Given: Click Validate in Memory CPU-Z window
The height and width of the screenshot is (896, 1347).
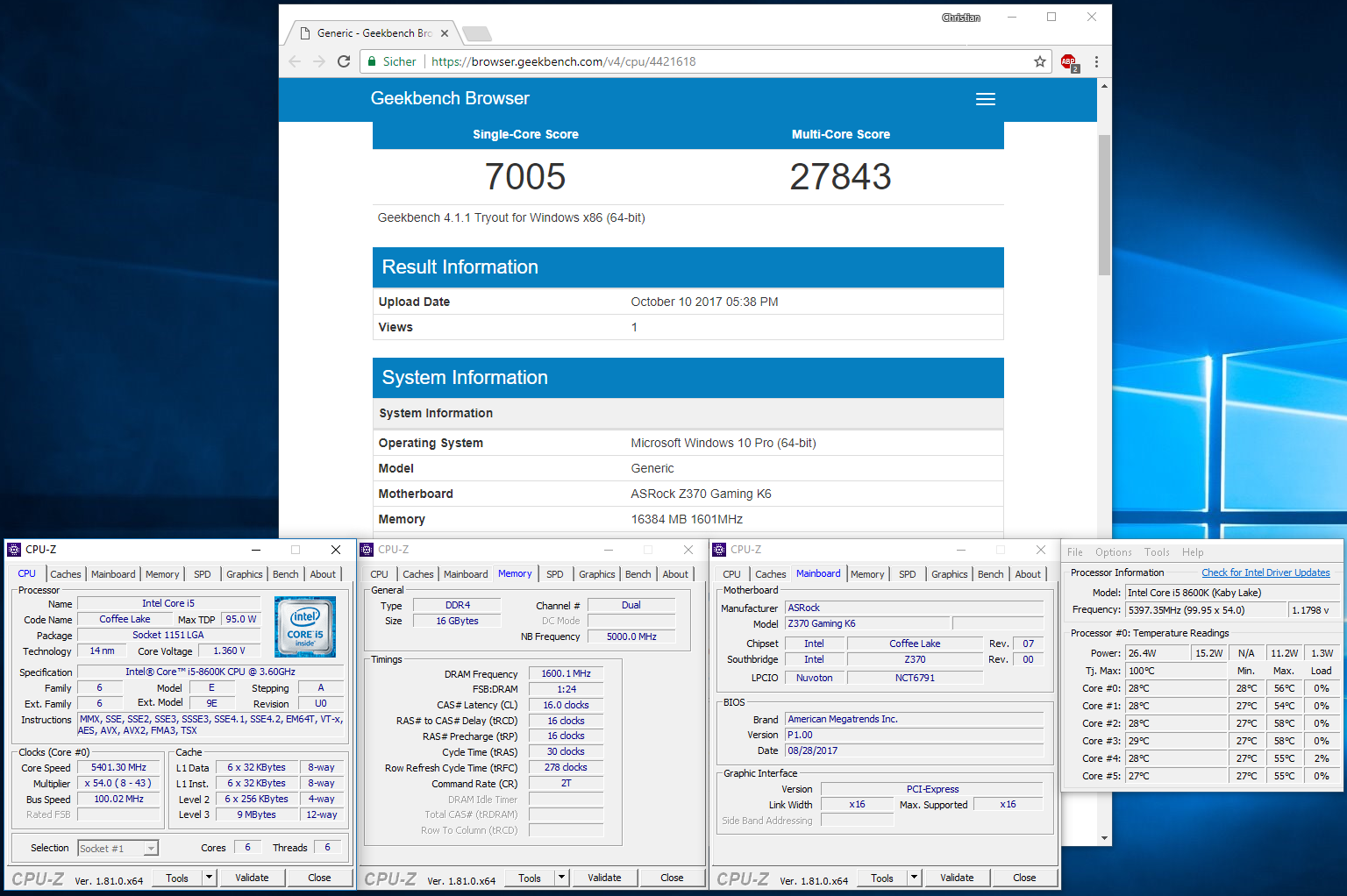Looking at the screenshot, I should click(x=604, y=878).
